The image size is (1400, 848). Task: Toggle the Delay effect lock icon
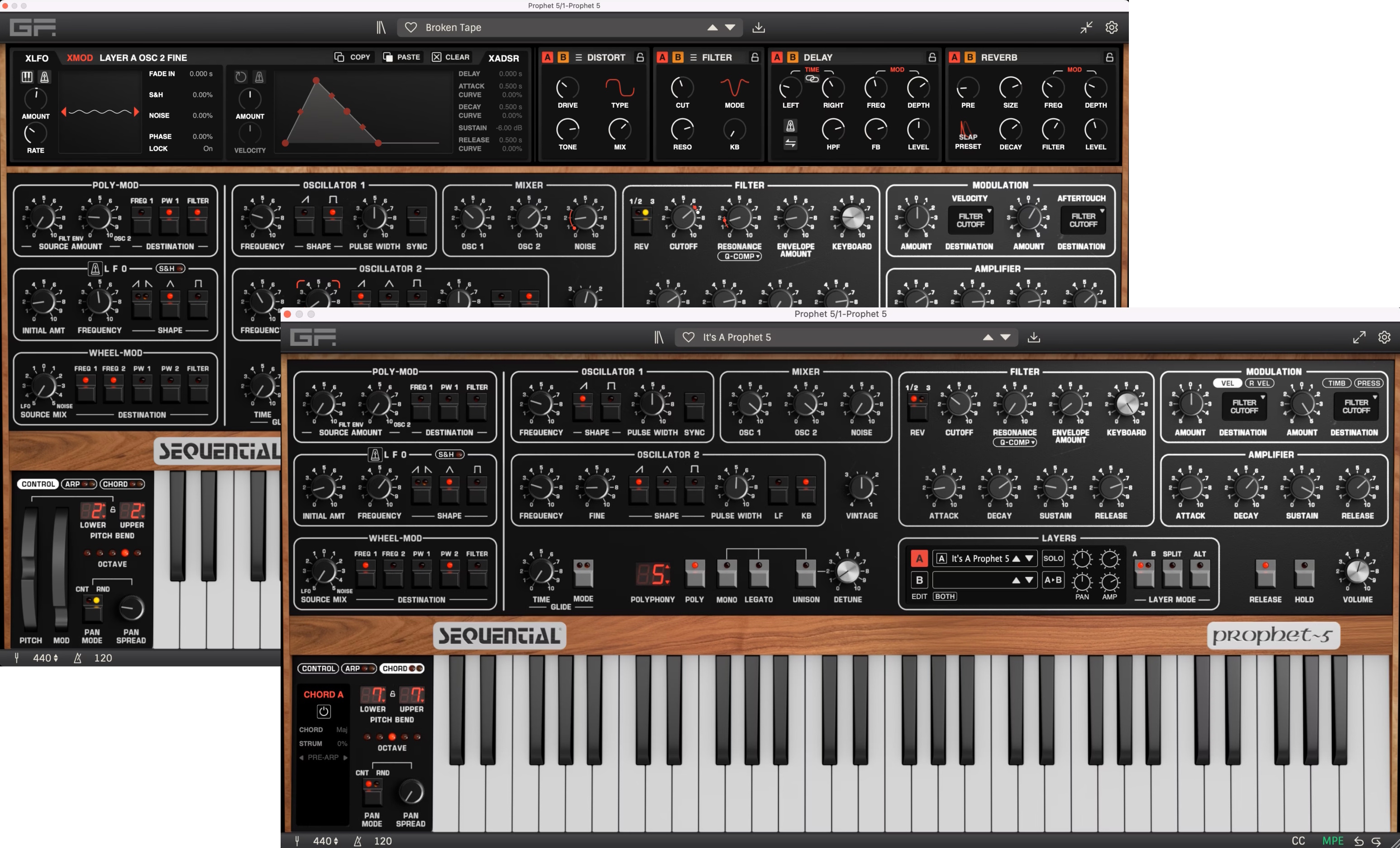(x=932, y=57)
